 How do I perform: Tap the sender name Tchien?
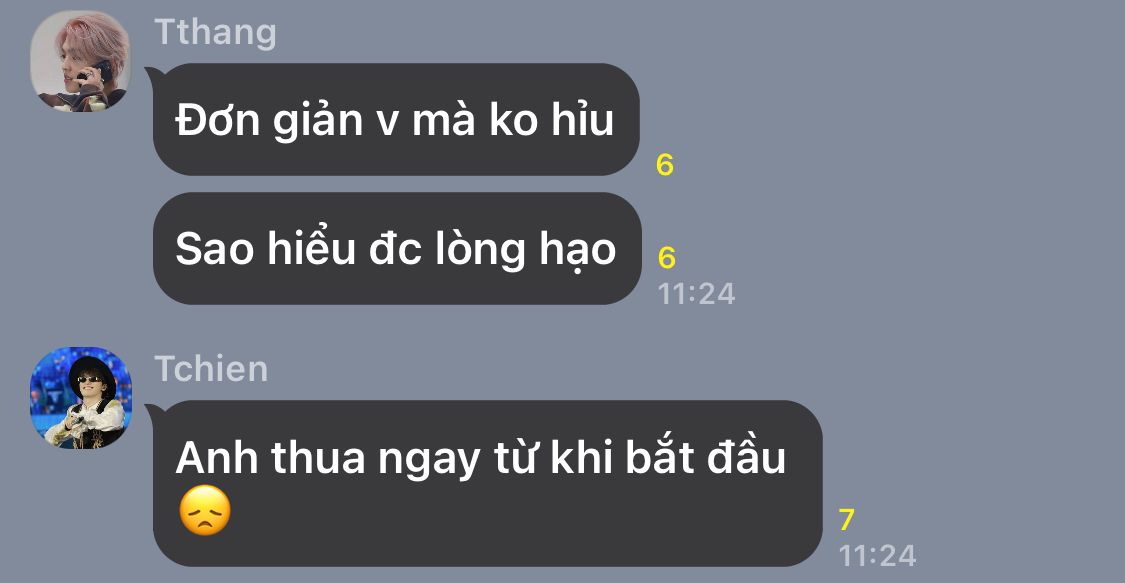[211, 369]
